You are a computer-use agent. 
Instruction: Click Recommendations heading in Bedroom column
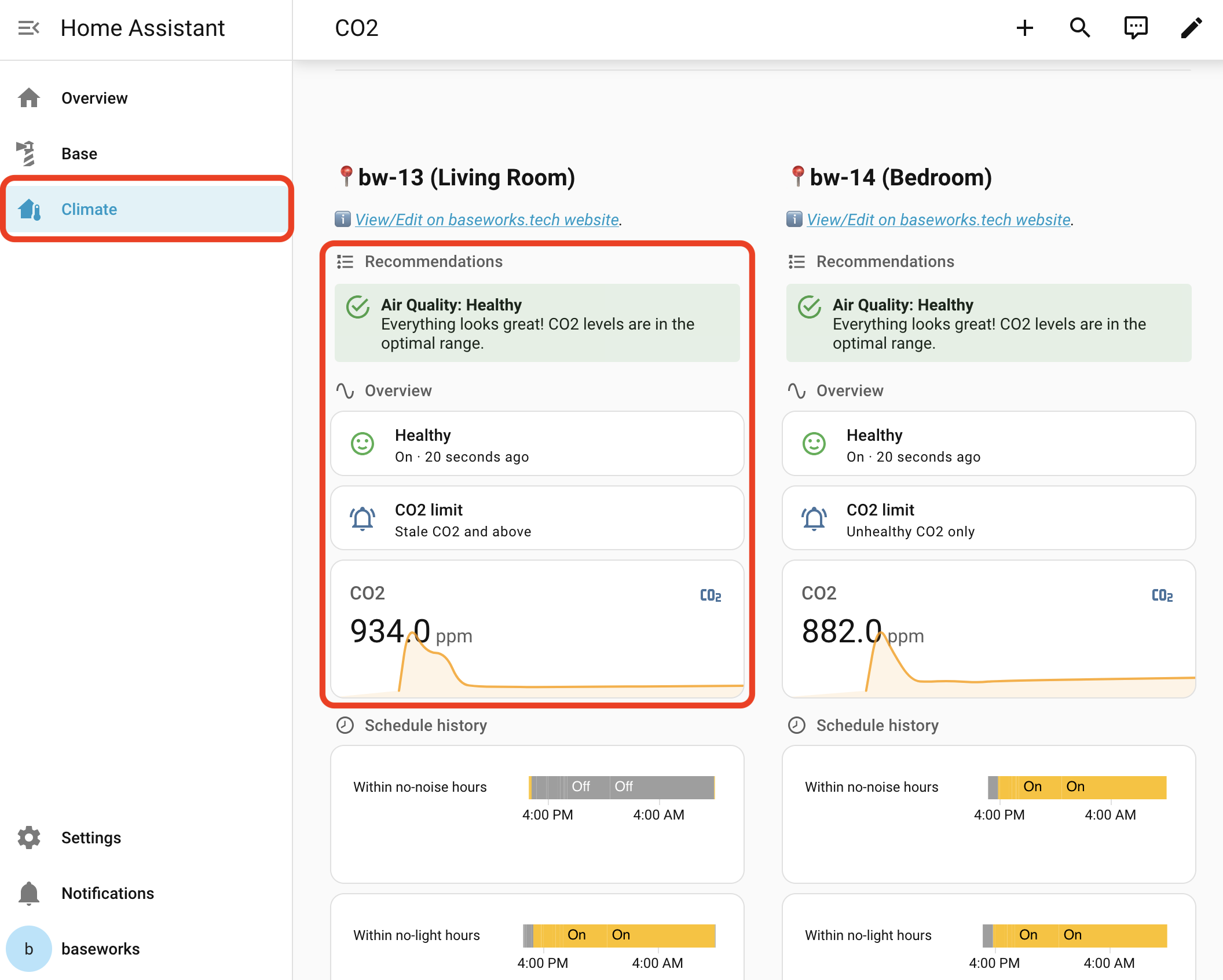885,261
